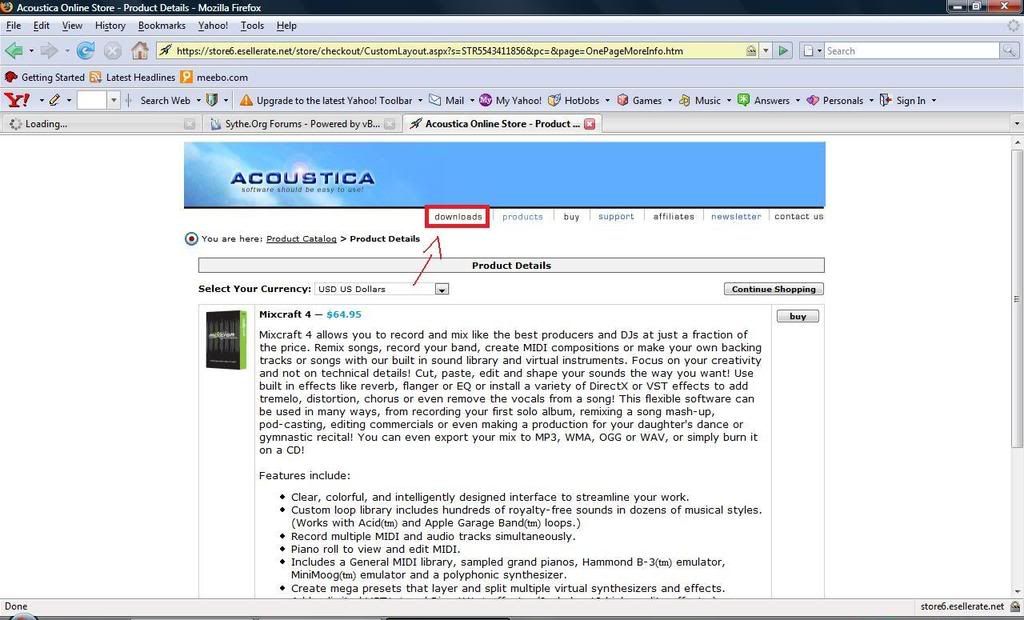The height and width of the screenshot is (620, 1024).
Task: Click the HotJobs toolbar icon
Action: (554, 100)
